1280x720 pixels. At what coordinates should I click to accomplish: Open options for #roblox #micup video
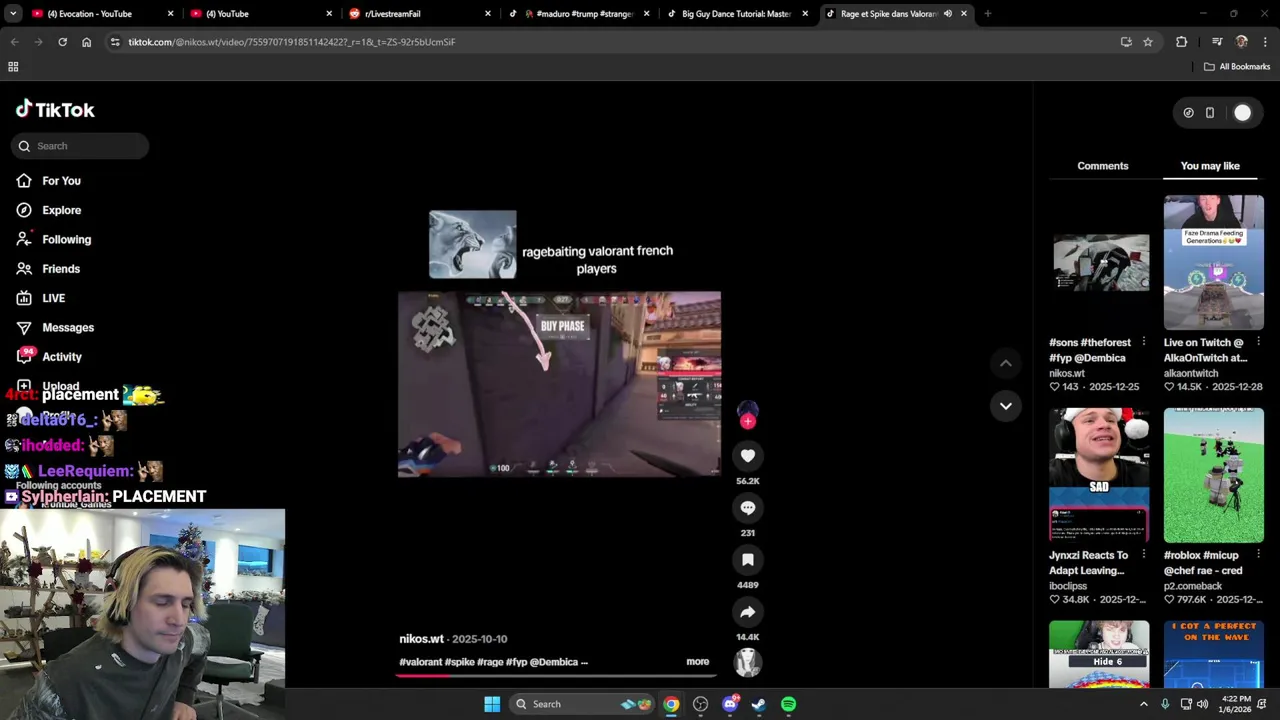pos(1258,555)
